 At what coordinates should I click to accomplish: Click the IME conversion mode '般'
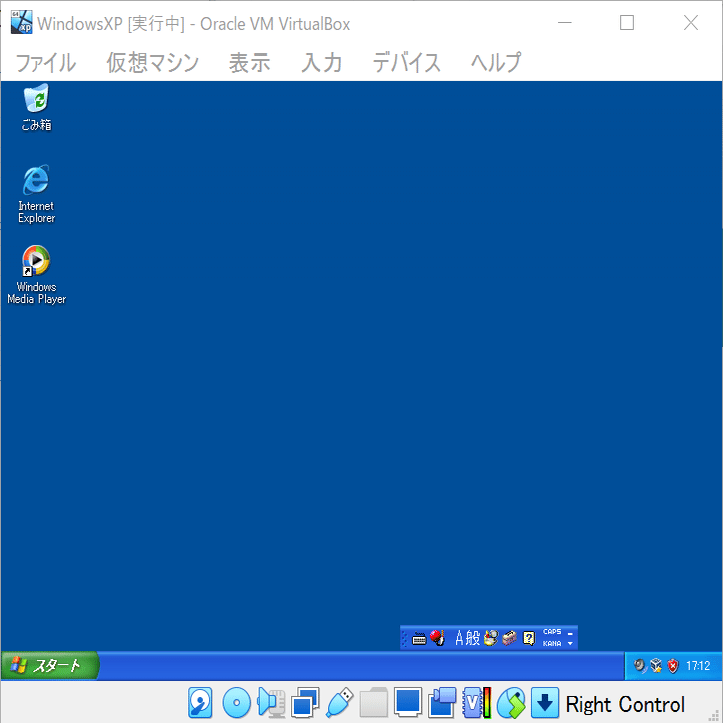pyautogui.click(x=473, y=638)
